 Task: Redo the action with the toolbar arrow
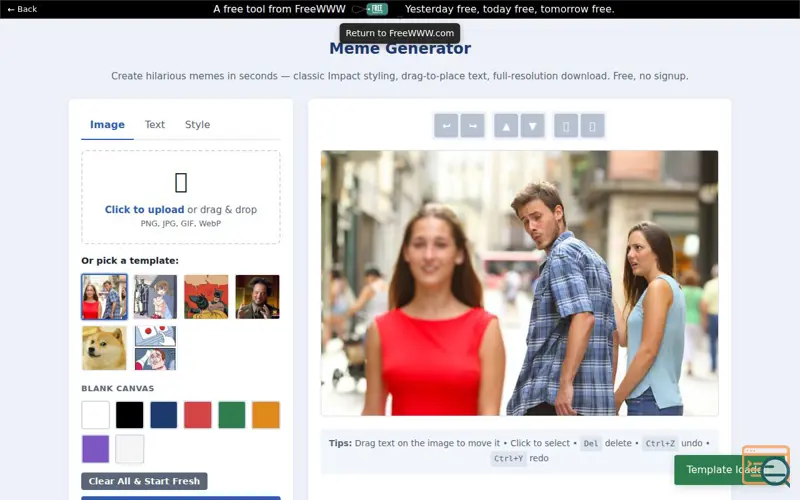pos(472,126)
